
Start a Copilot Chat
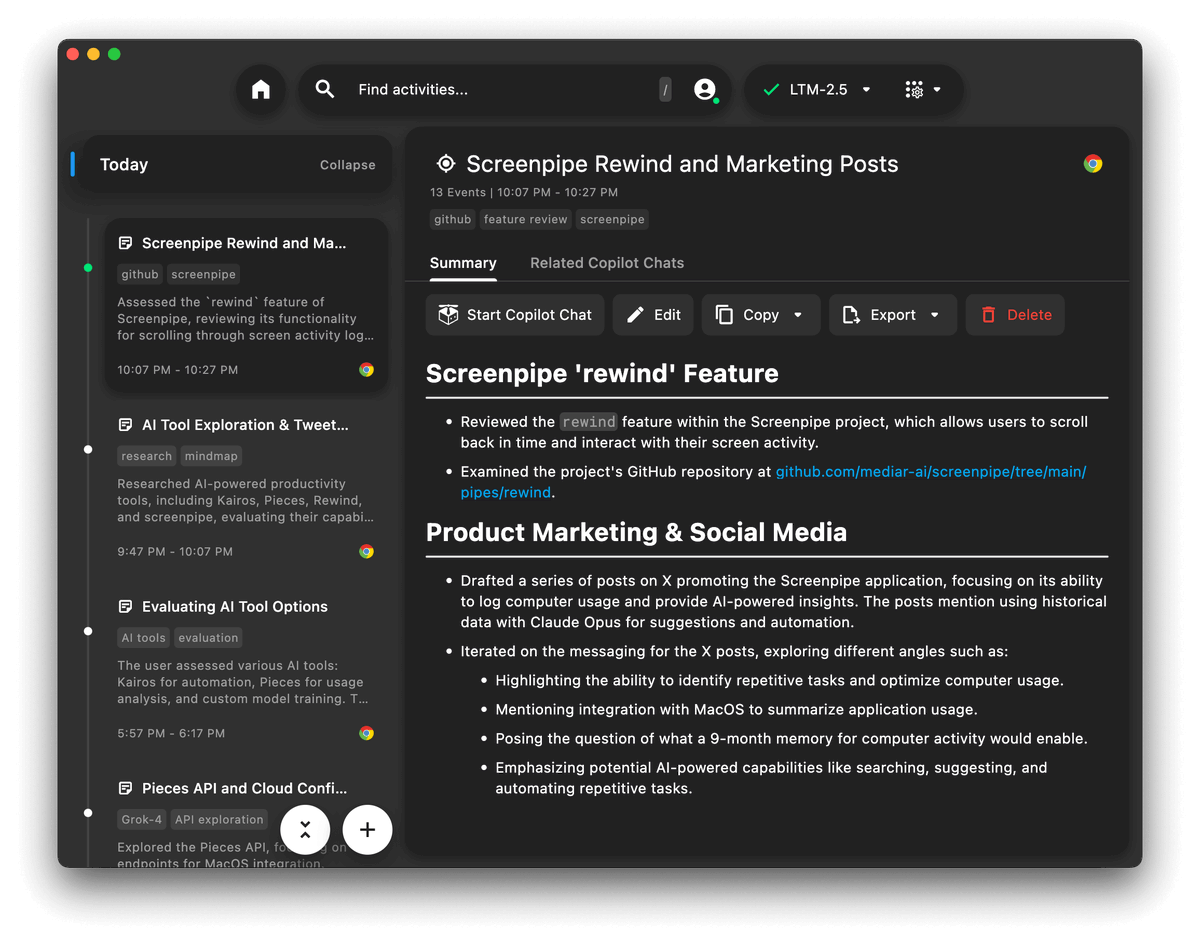pyautogui.click(x=515, y=315)
